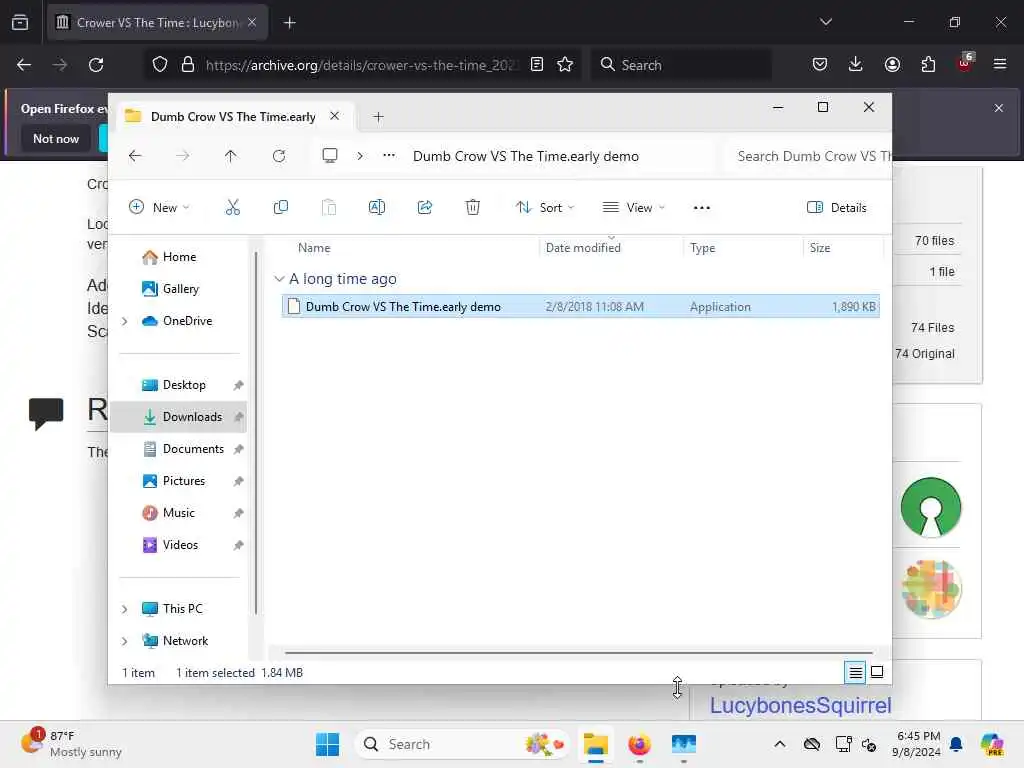Screen dimensions: 1024x768
Task: Go up one folder level in Explorer
Action: tap(231, 156)
